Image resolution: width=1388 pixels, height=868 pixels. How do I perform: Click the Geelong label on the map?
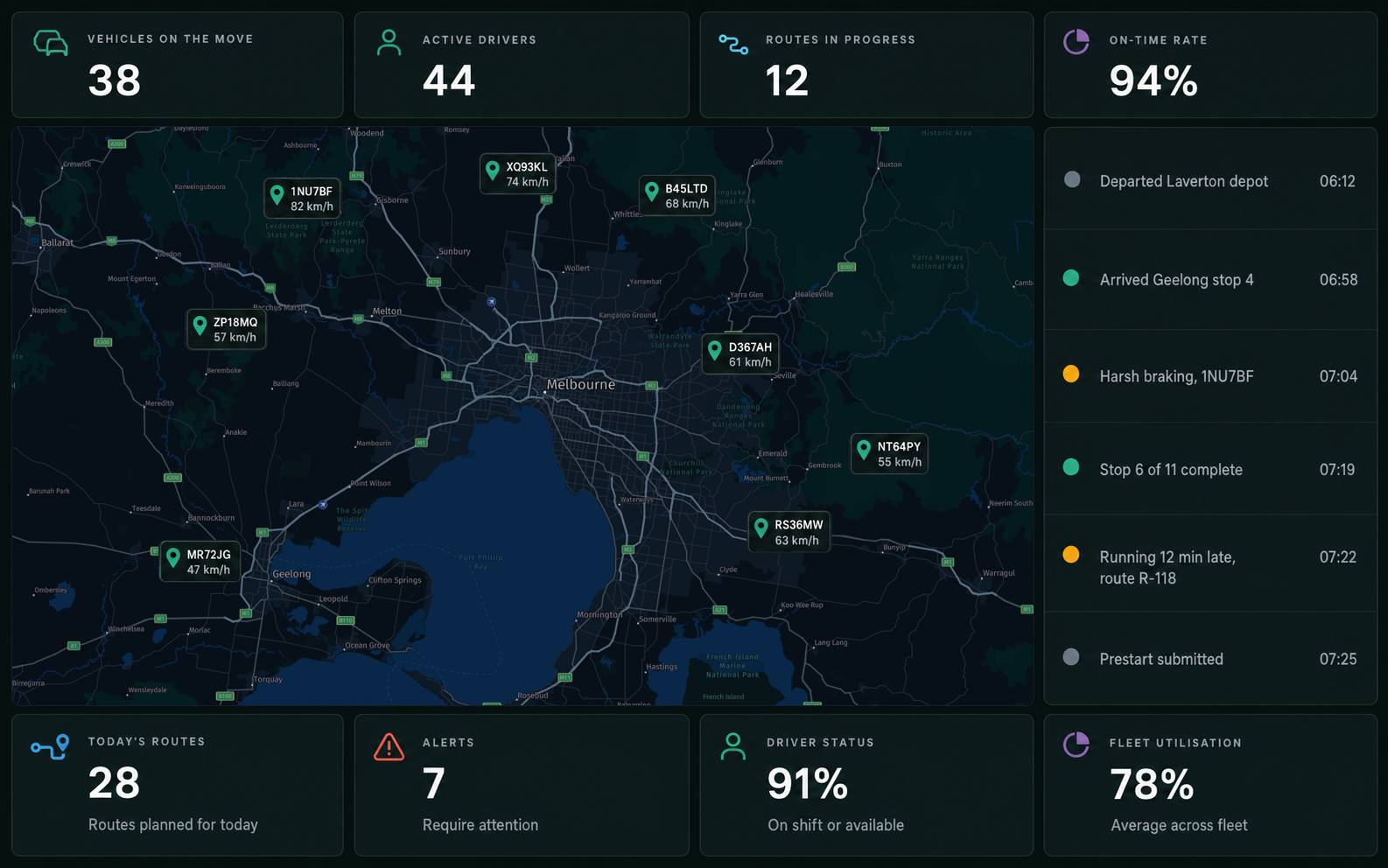click(291, 574)
